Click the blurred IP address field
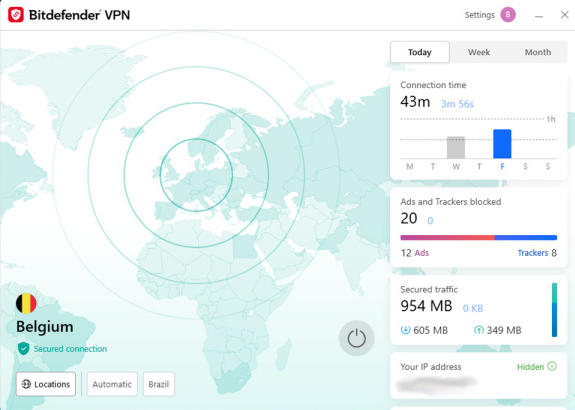 [x=436, y=383]
